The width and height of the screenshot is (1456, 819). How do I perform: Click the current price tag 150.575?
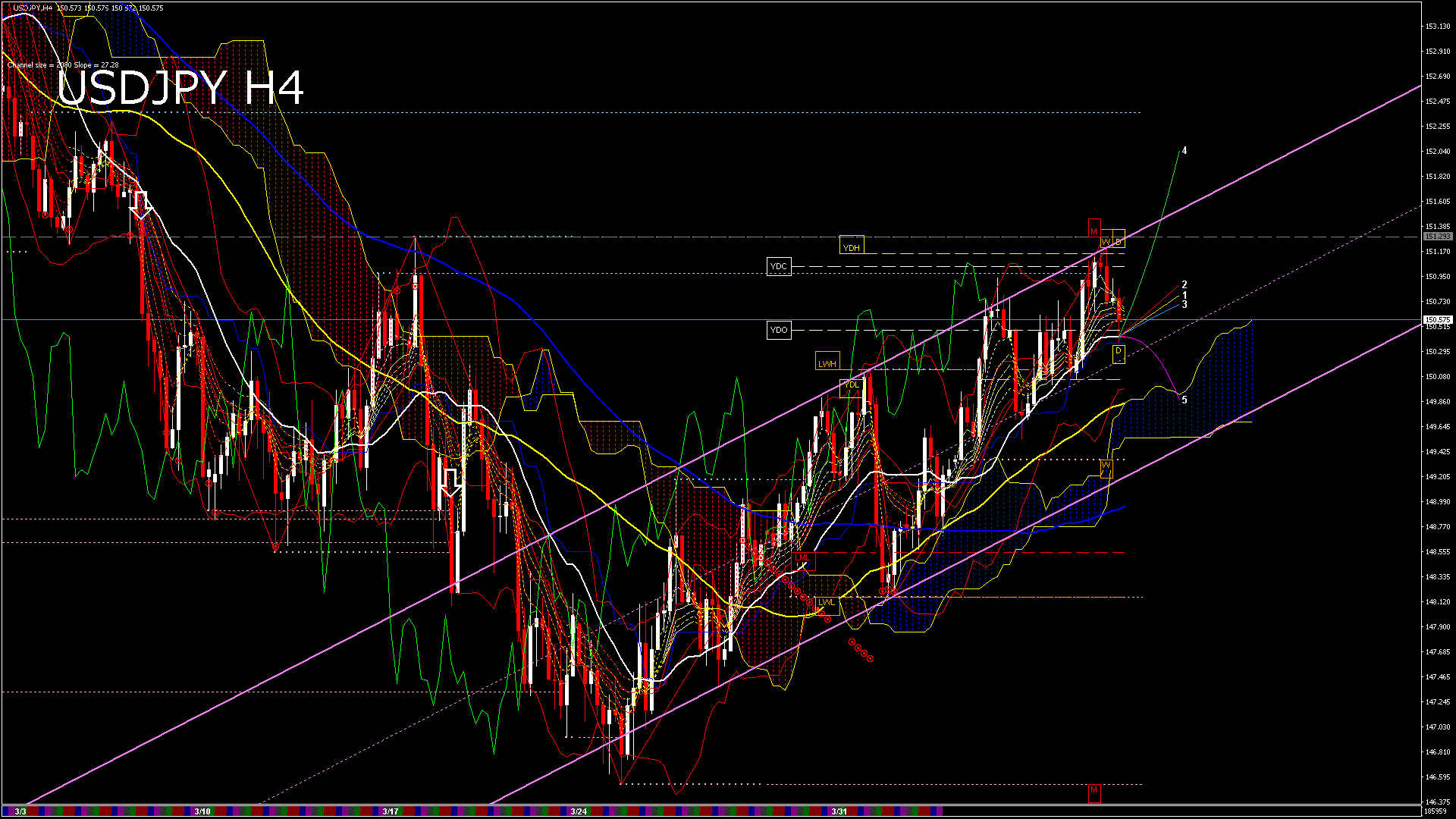tap(1437, 320)
